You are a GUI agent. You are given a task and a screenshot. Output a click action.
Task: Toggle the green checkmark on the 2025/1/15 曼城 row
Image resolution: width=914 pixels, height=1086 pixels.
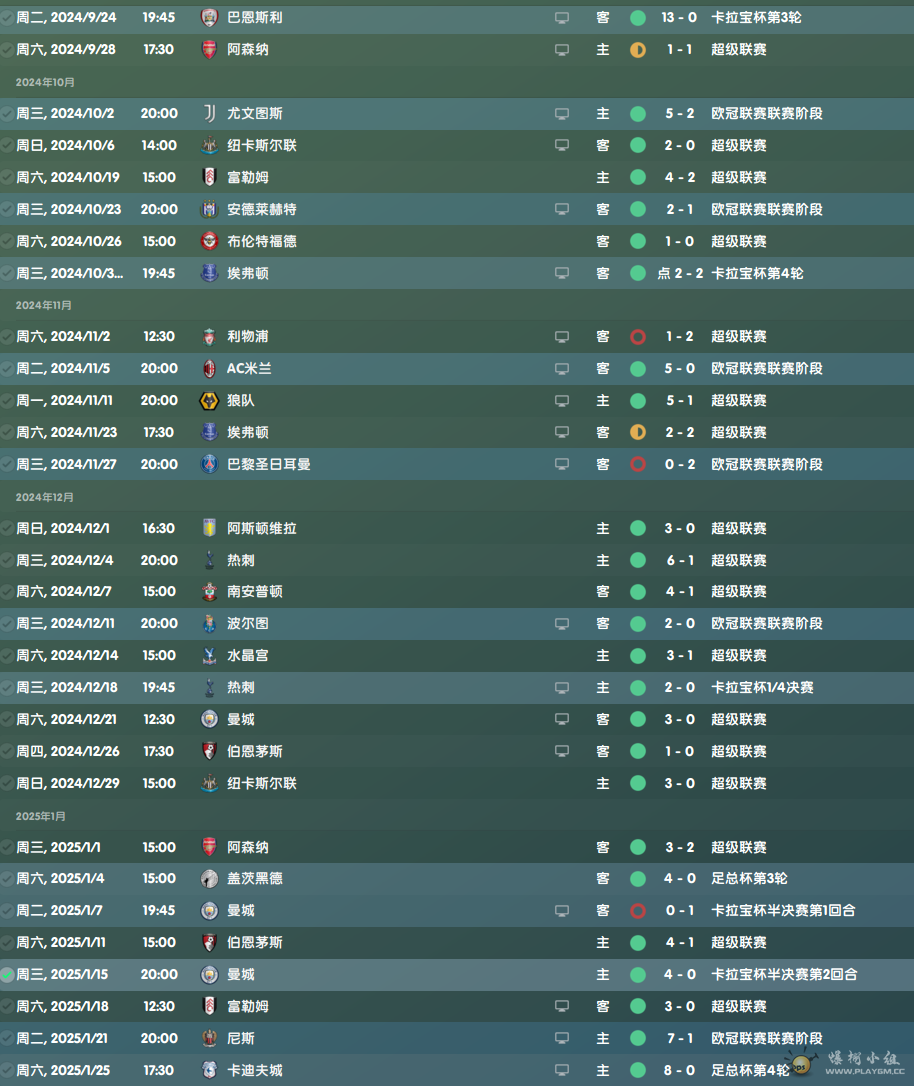(x=8, y=975)
